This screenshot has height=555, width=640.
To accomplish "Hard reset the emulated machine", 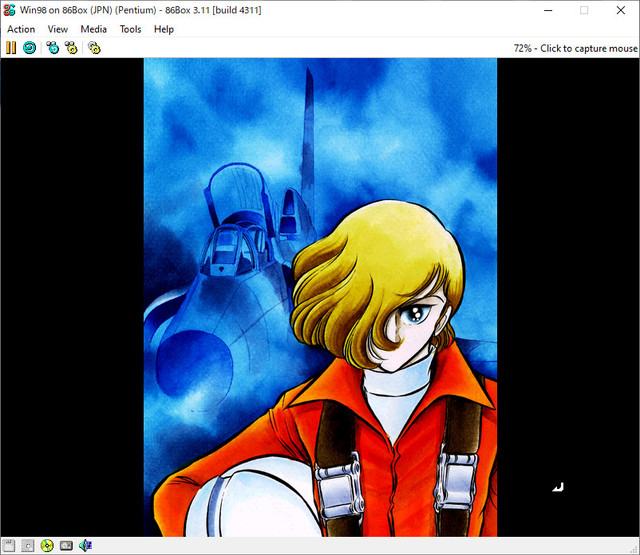I will click(x=29, y=48).
